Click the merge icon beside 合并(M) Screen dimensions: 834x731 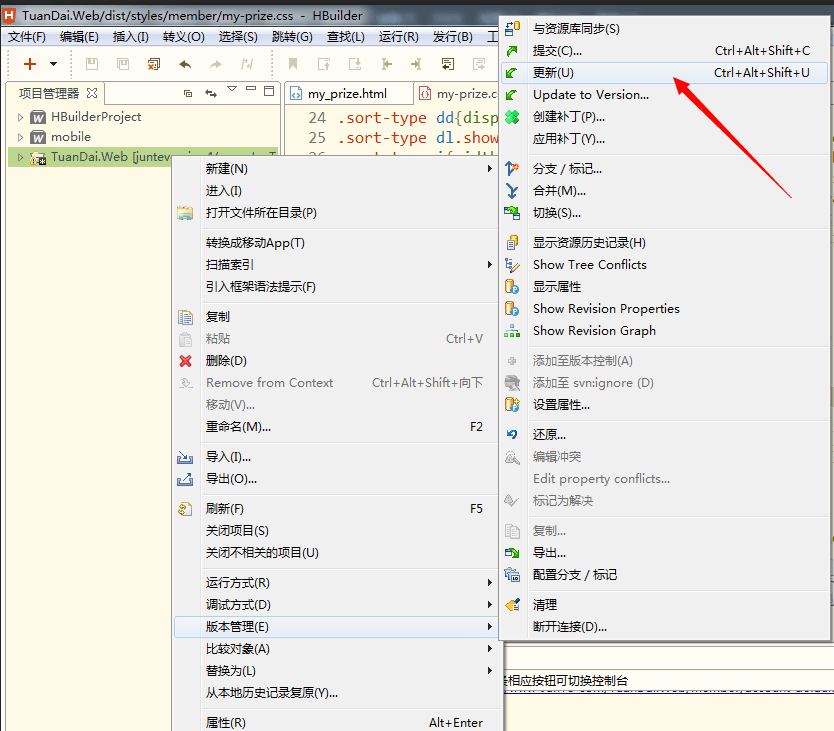(513, 190)
